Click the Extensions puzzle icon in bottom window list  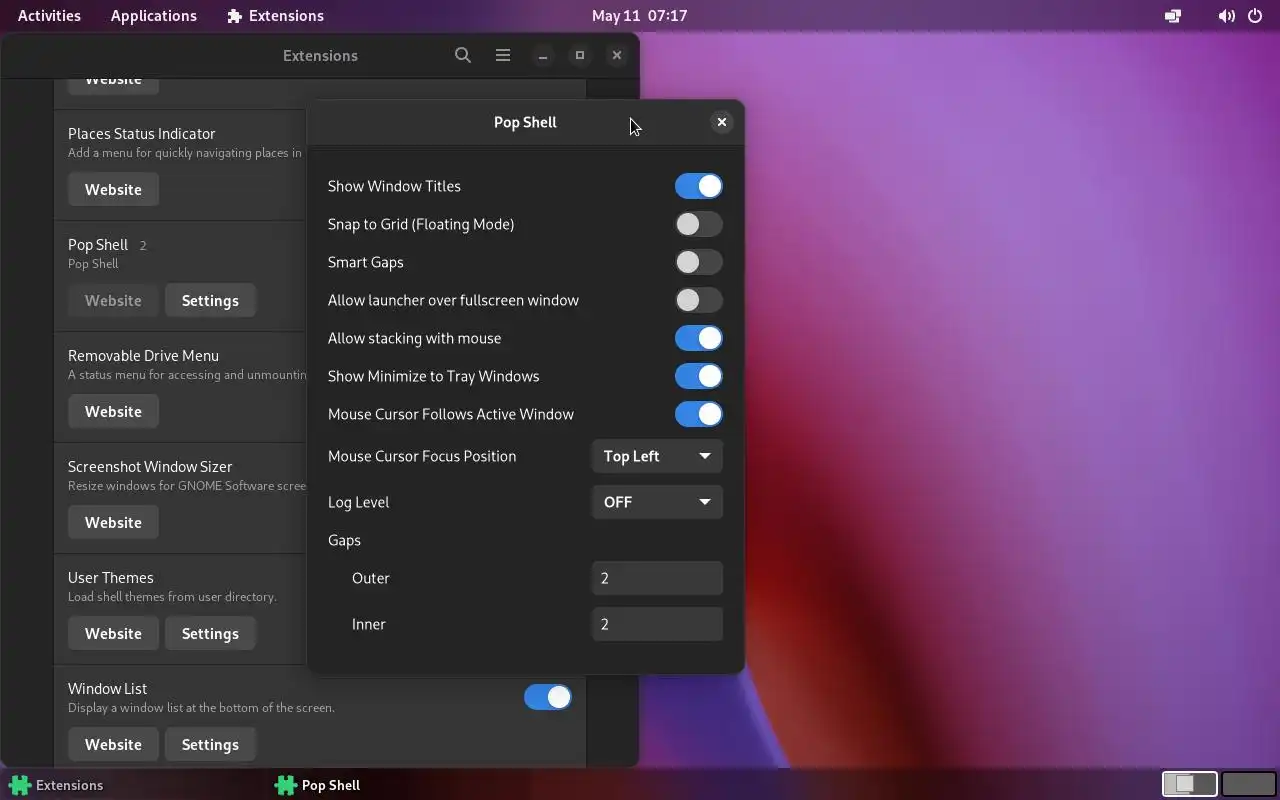(20, 785)
